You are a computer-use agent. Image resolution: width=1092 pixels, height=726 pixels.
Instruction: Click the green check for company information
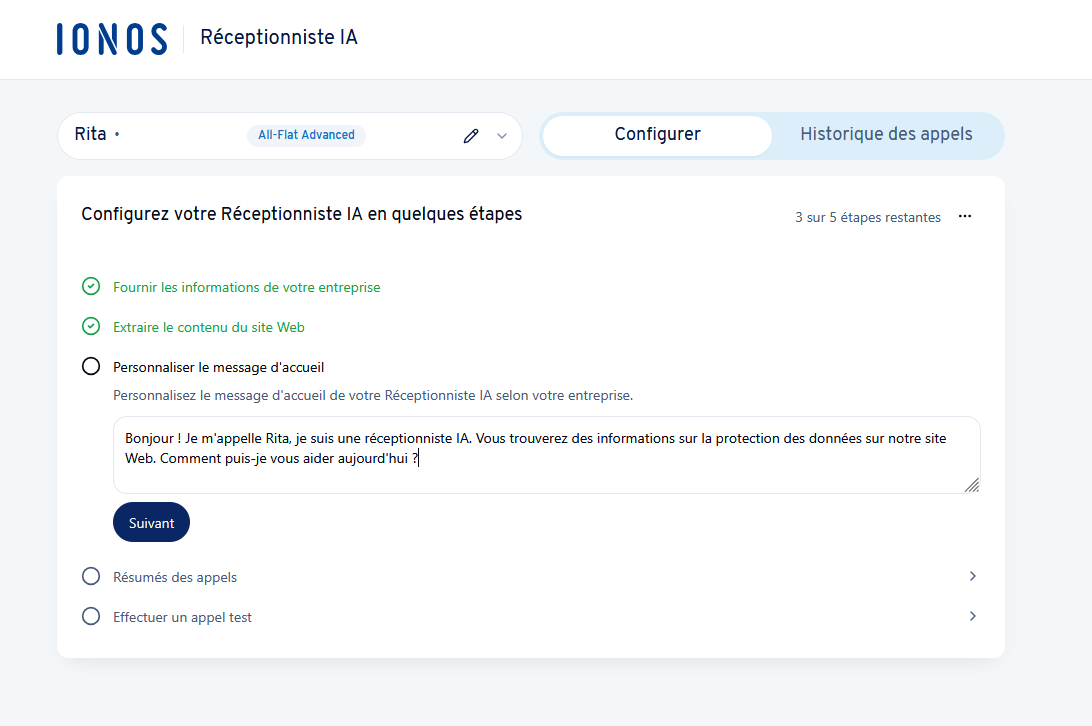click(91, 287)
